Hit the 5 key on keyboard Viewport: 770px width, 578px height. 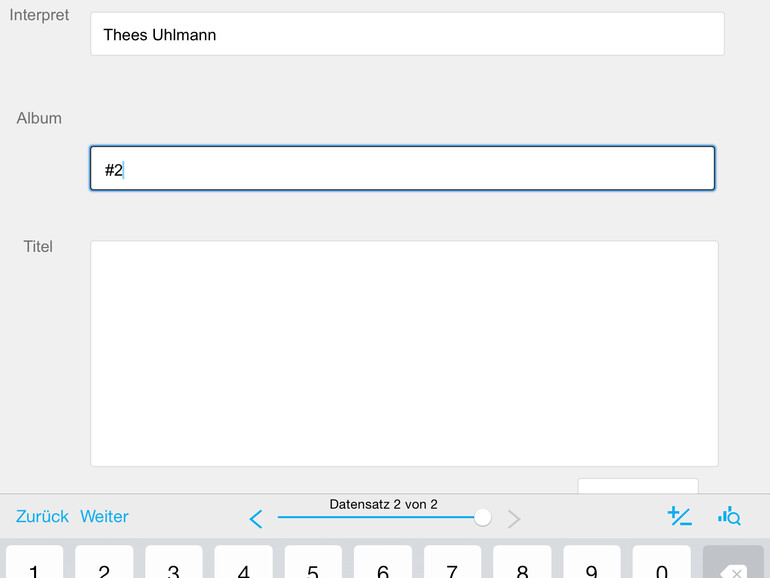coord(313,564)
